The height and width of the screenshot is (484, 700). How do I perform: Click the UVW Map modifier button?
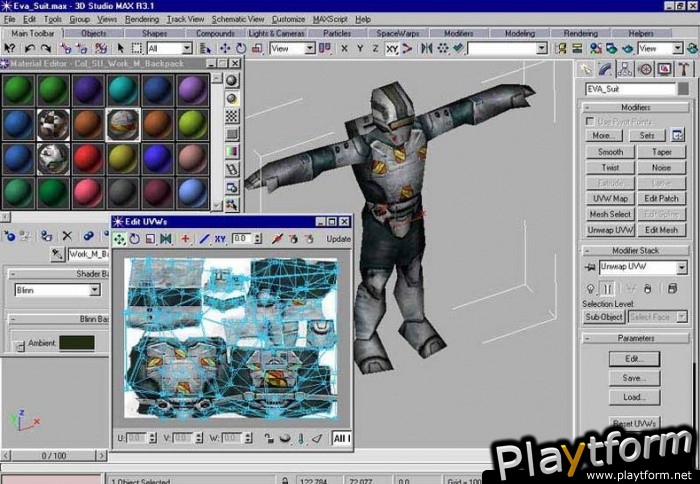(610, 199)
